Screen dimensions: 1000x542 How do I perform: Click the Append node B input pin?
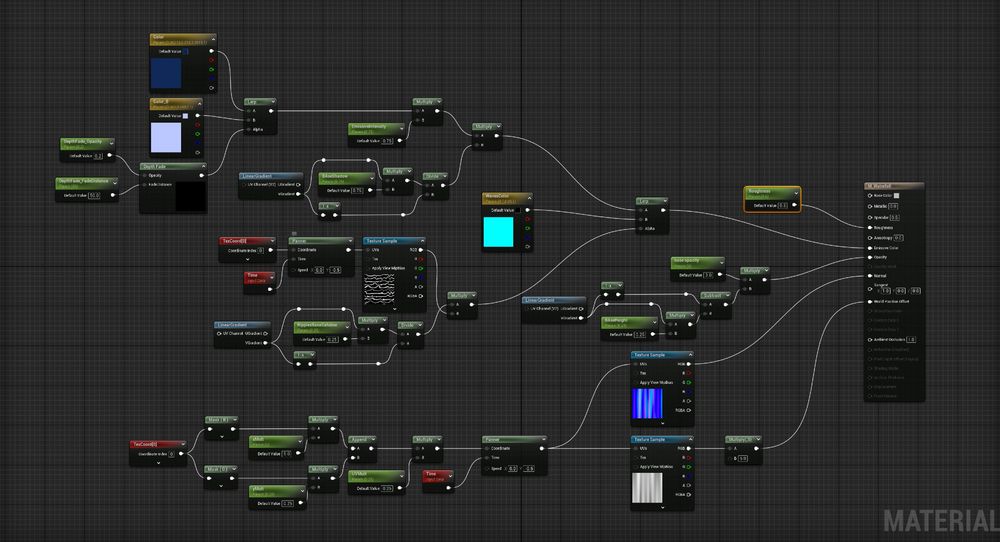point(351,458)
